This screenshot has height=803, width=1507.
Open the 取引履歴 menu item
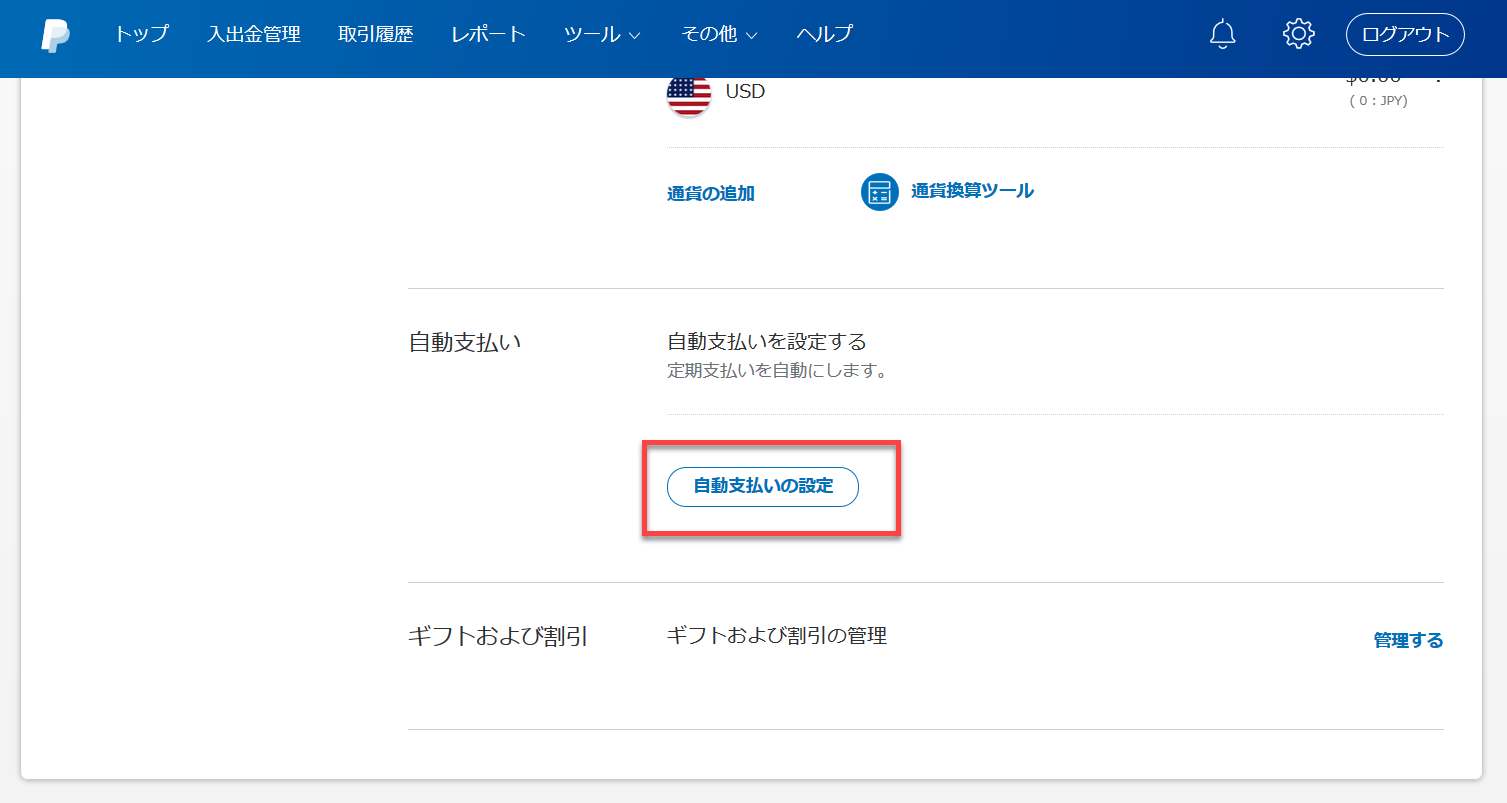[x=375, y=35]
